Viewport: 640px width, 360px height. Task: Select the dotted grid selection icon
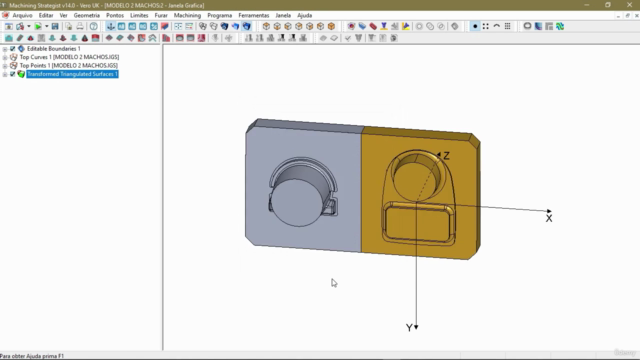pyautogui.click(x=507, y=27)
